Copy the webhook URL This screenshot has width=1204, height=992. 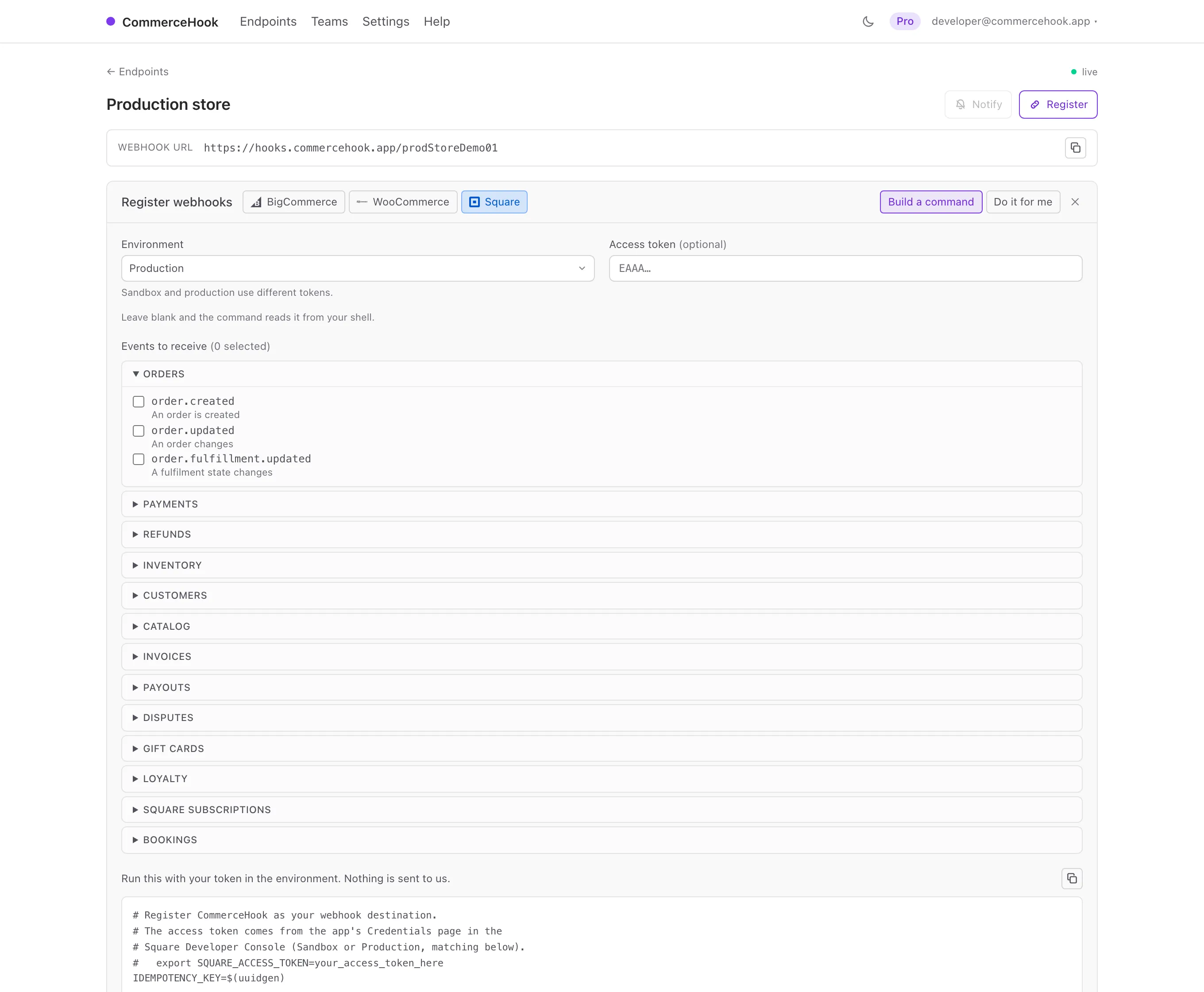click(1075, 148)
